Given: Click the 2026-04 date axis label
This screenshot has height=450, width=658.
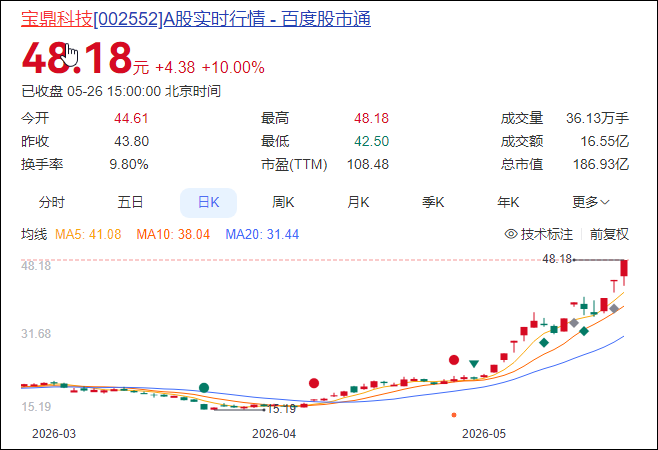Looking at the screenshot, I should (274, 434).
